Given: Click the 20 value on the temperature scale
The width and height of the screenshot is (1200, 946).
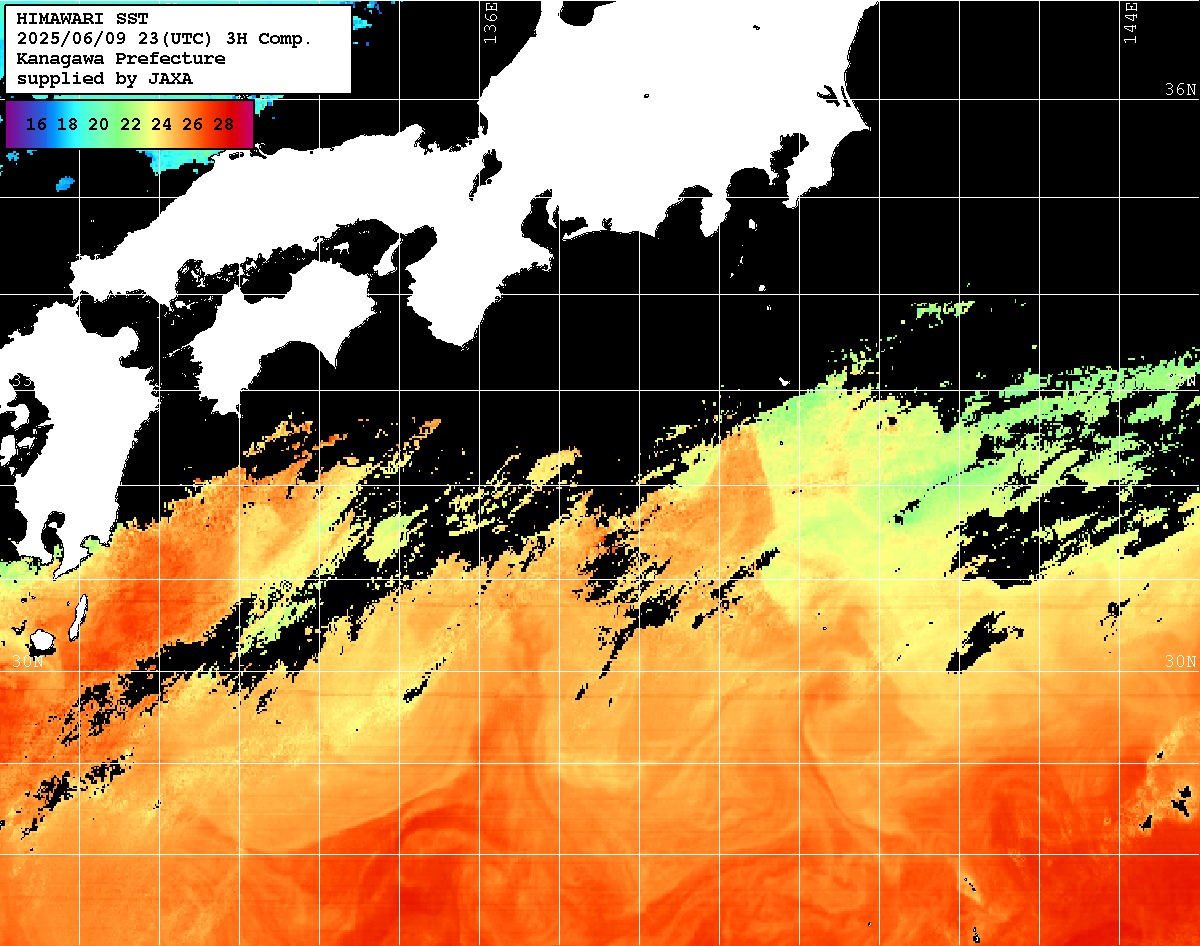Looking at the screenshot, I should (x=98, y=125).
